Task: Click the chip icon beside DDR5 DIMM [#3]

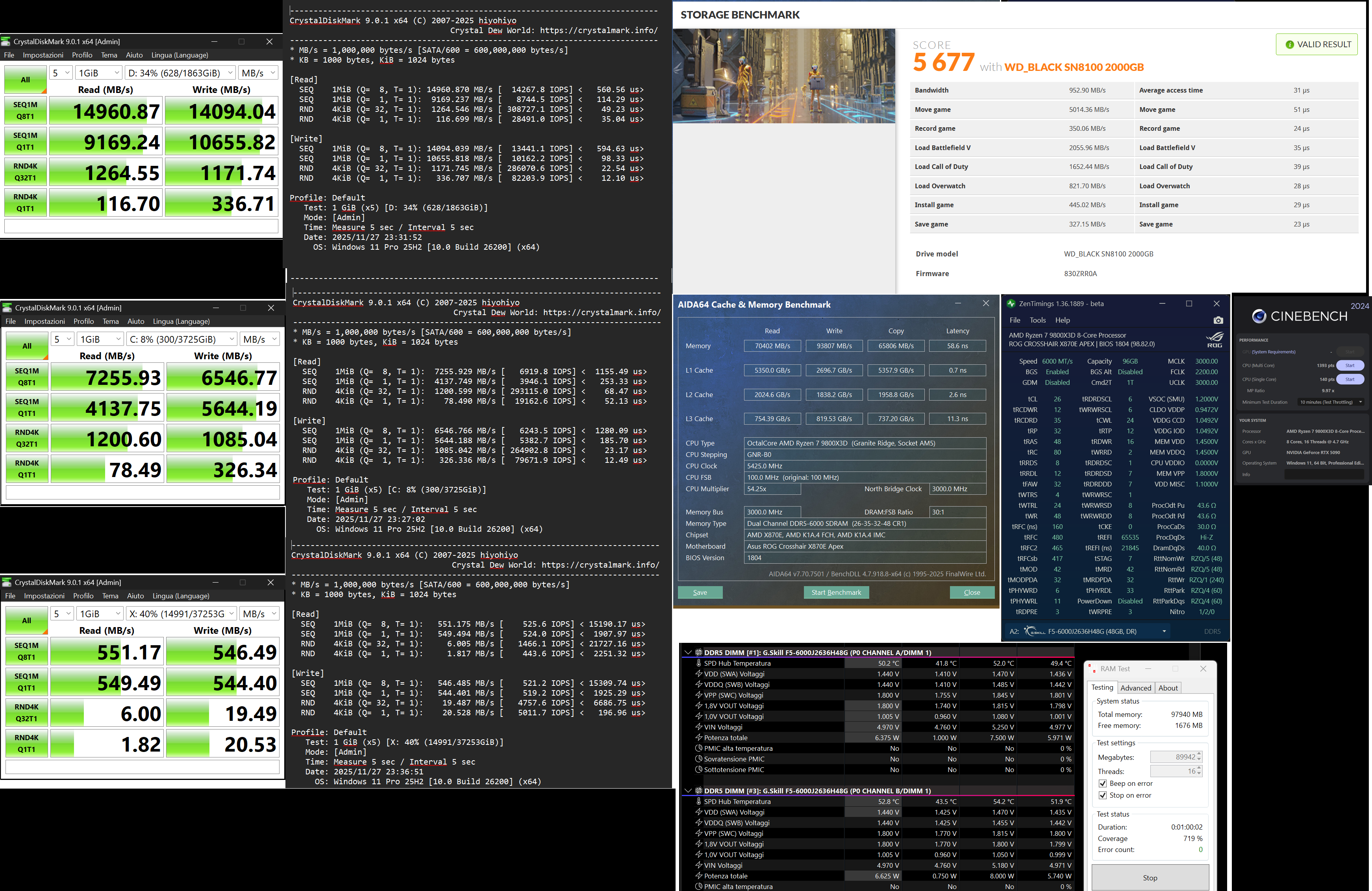Action: [698, 791]
